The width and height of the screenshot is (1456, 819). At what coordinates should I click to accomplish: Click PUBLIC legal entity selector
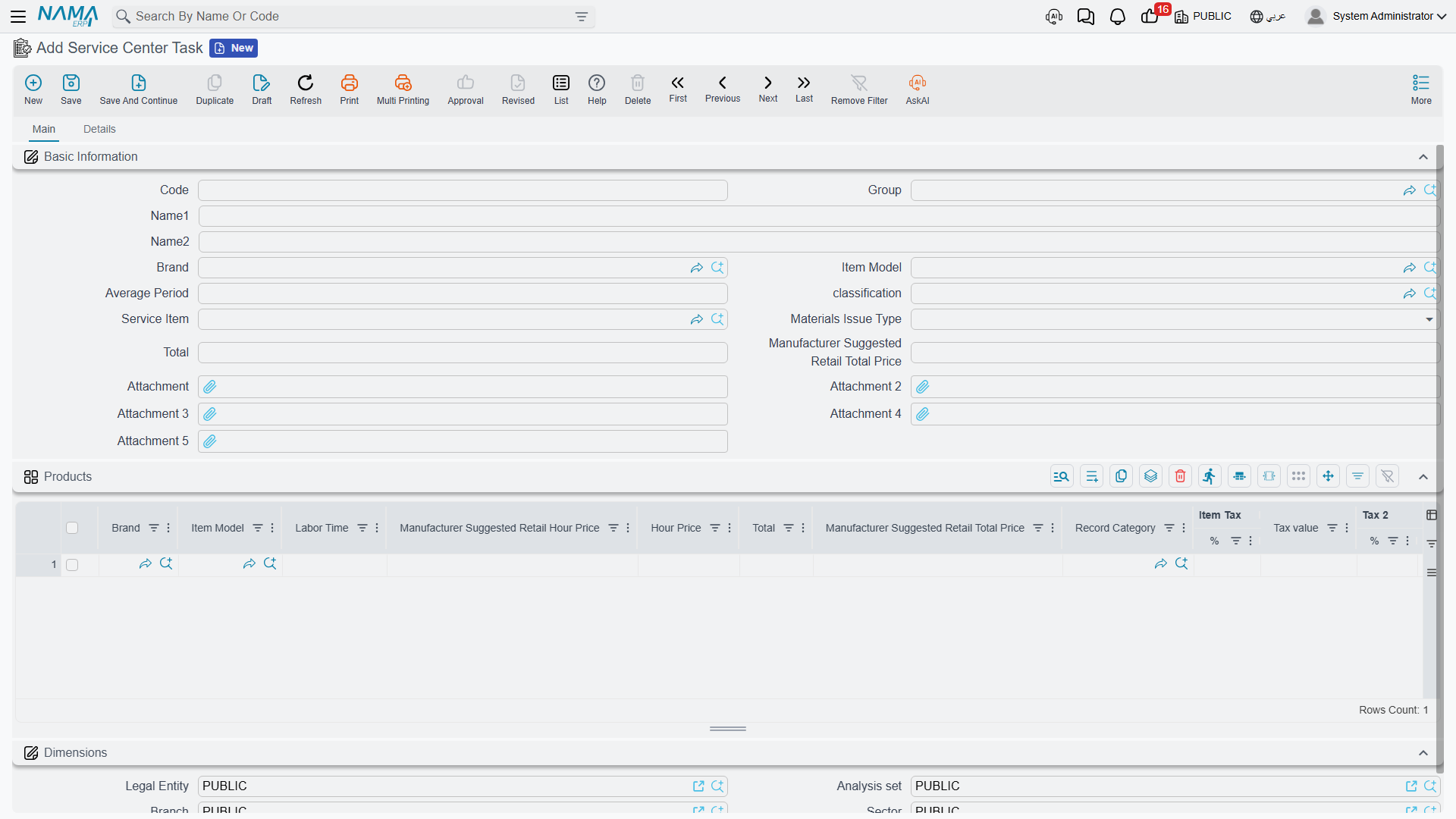click(1203, 17)
